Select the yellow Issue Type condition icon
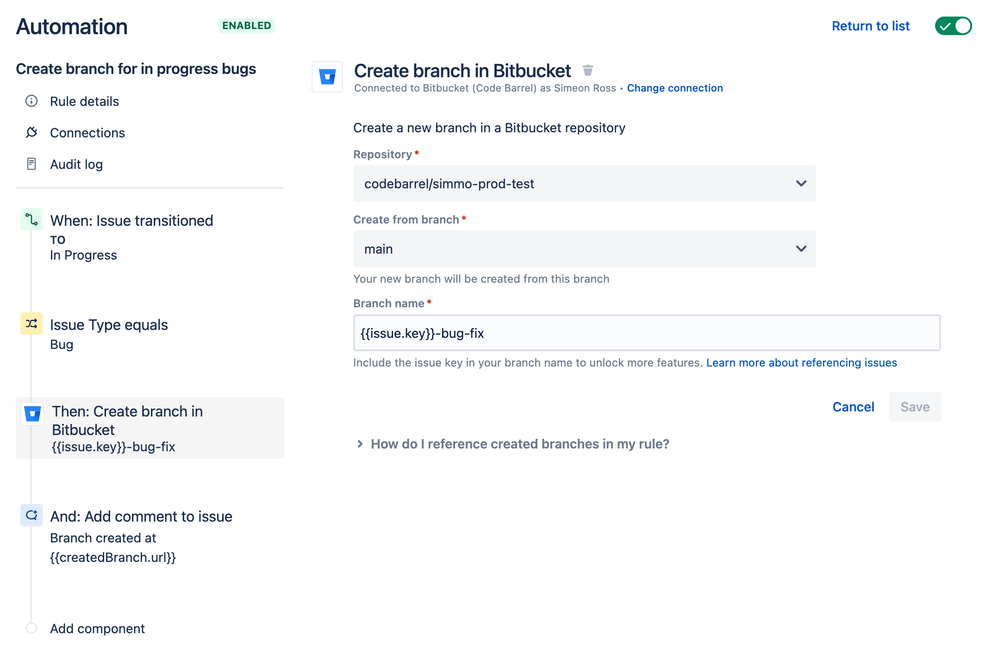 point(31,324)
